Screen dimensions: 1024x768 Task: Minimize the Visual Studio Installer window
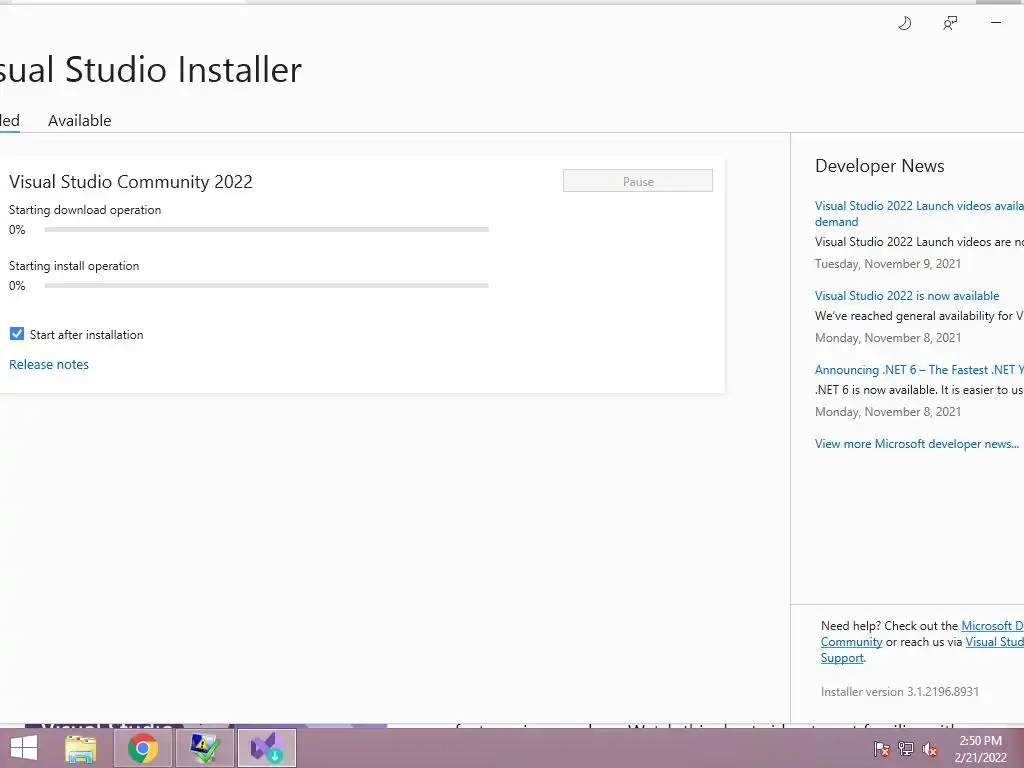[x=996, y=23]
